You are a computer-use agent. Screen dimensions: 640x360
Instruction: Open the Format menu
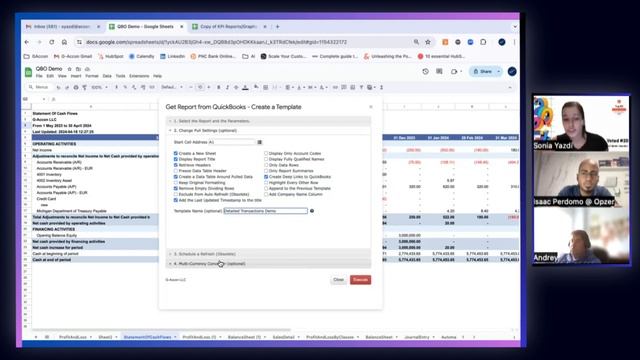(92, 76)
